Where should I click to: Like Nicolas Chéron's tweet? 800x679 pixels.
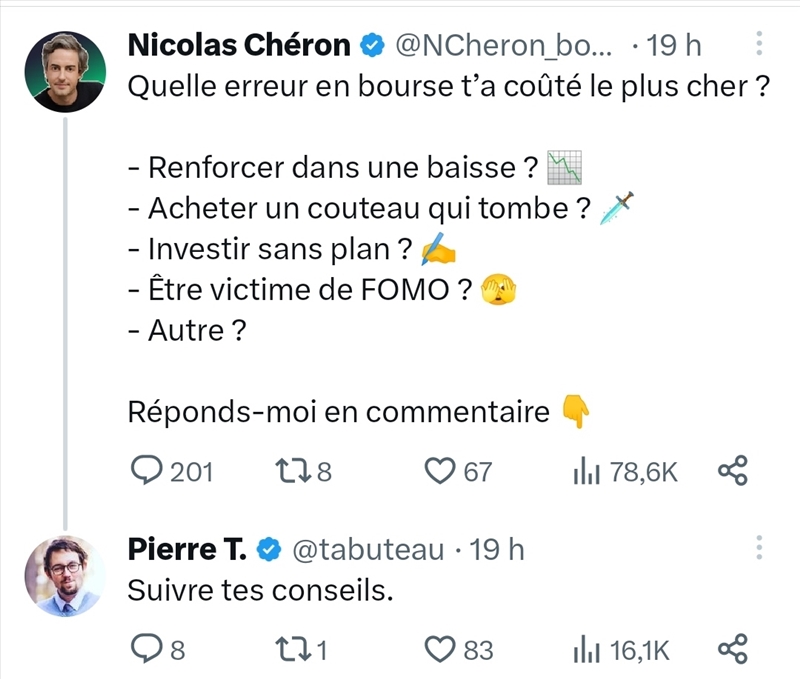(440, 471)
